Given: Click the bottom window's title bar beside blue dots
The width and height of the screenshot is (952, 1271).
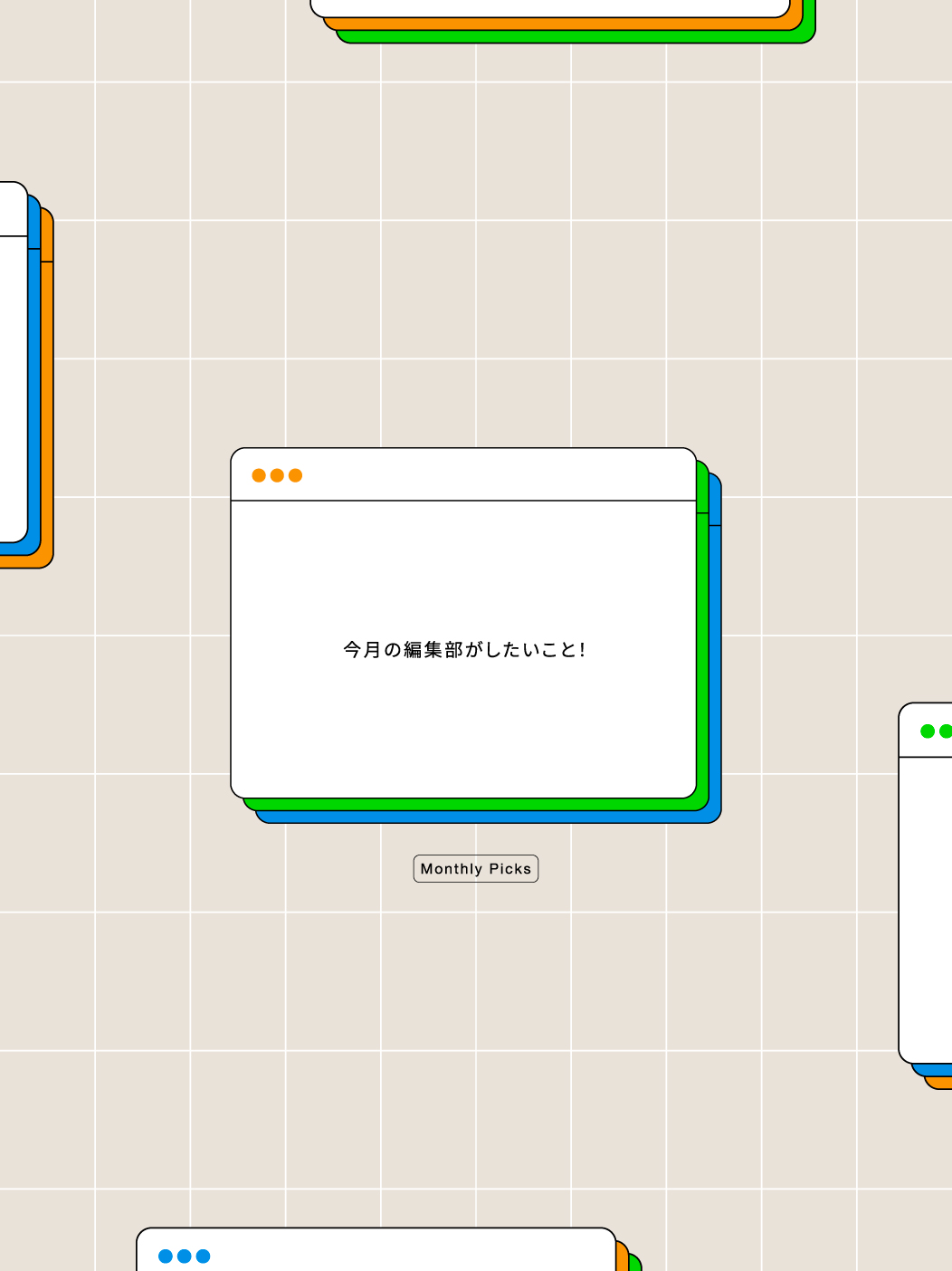Looking at the screenshot, I should [407, 1254].
